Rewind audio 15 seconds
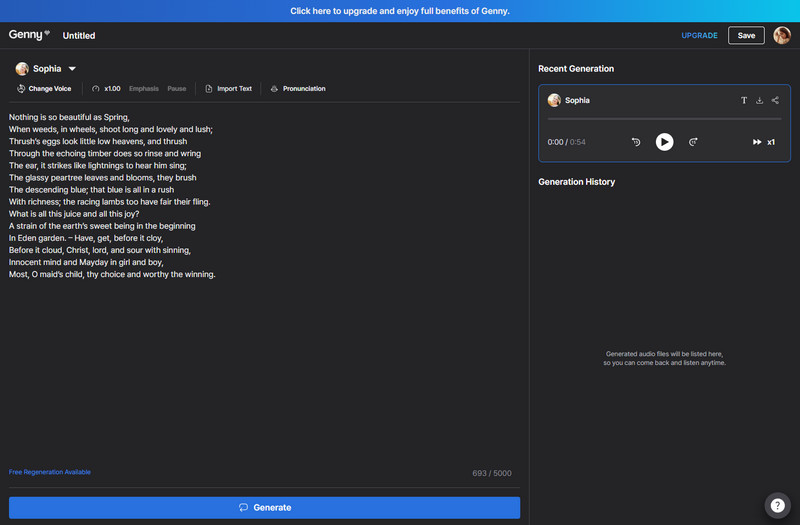The image size is (800, 525). (636, 142)
